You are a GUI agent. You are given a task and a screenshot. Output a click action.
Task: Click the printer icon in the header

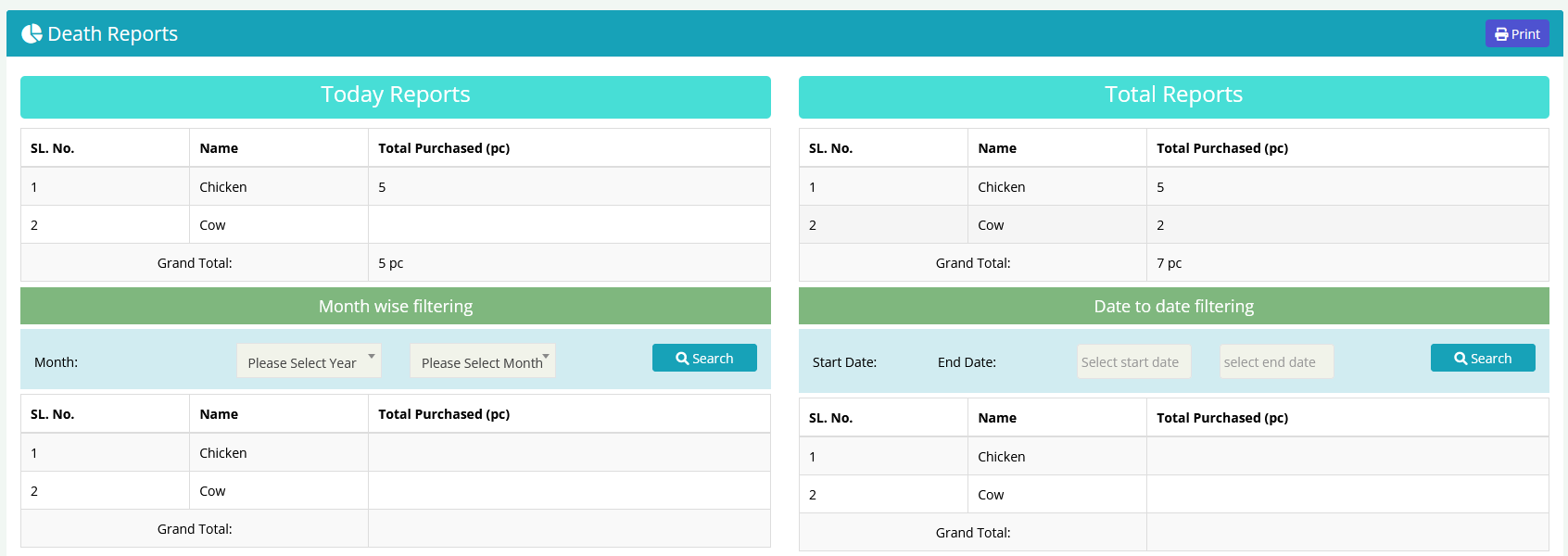click(1501, 34)
